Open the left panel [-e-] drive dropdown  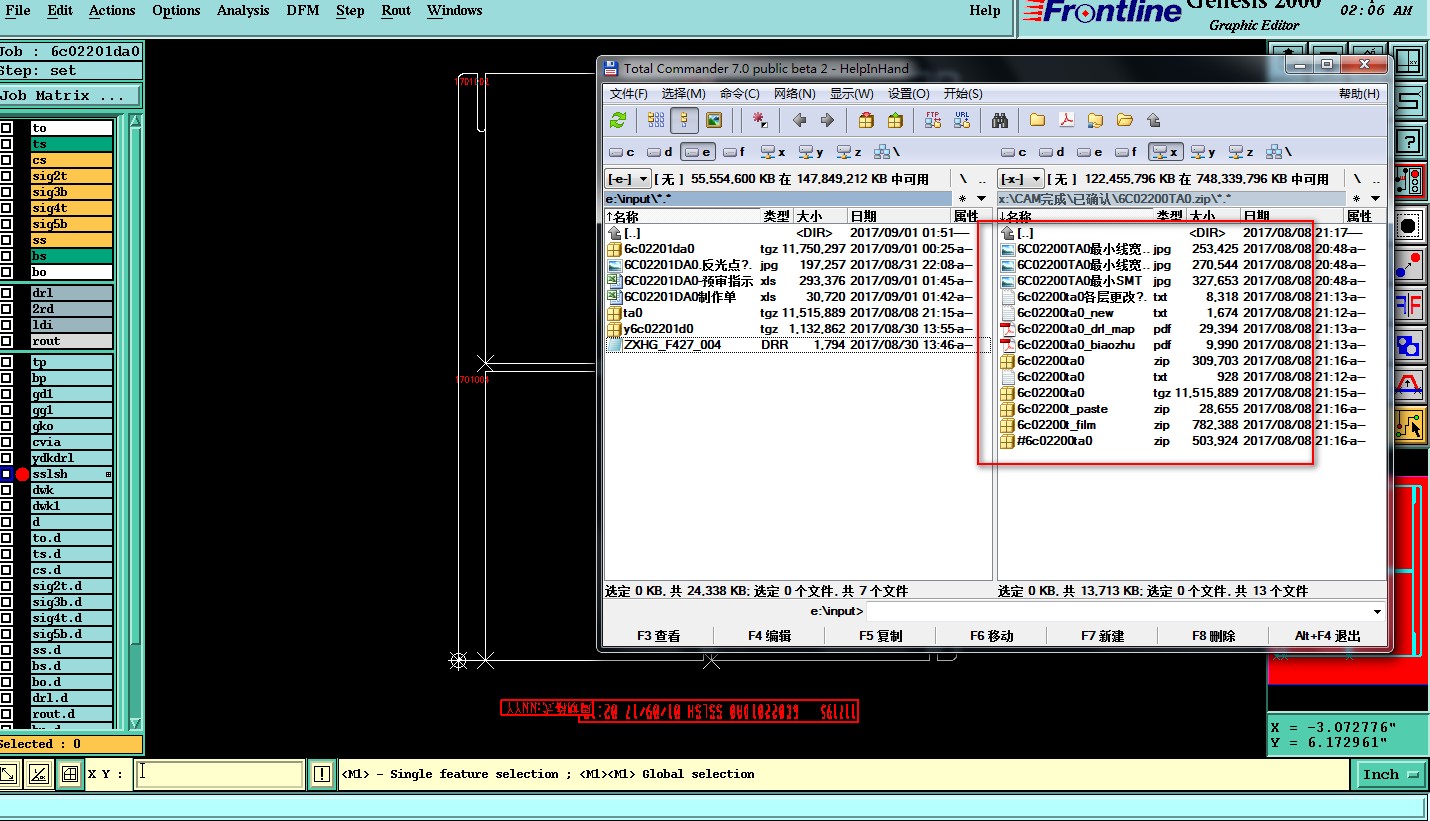pyautogui.click(x=628, y=179)
